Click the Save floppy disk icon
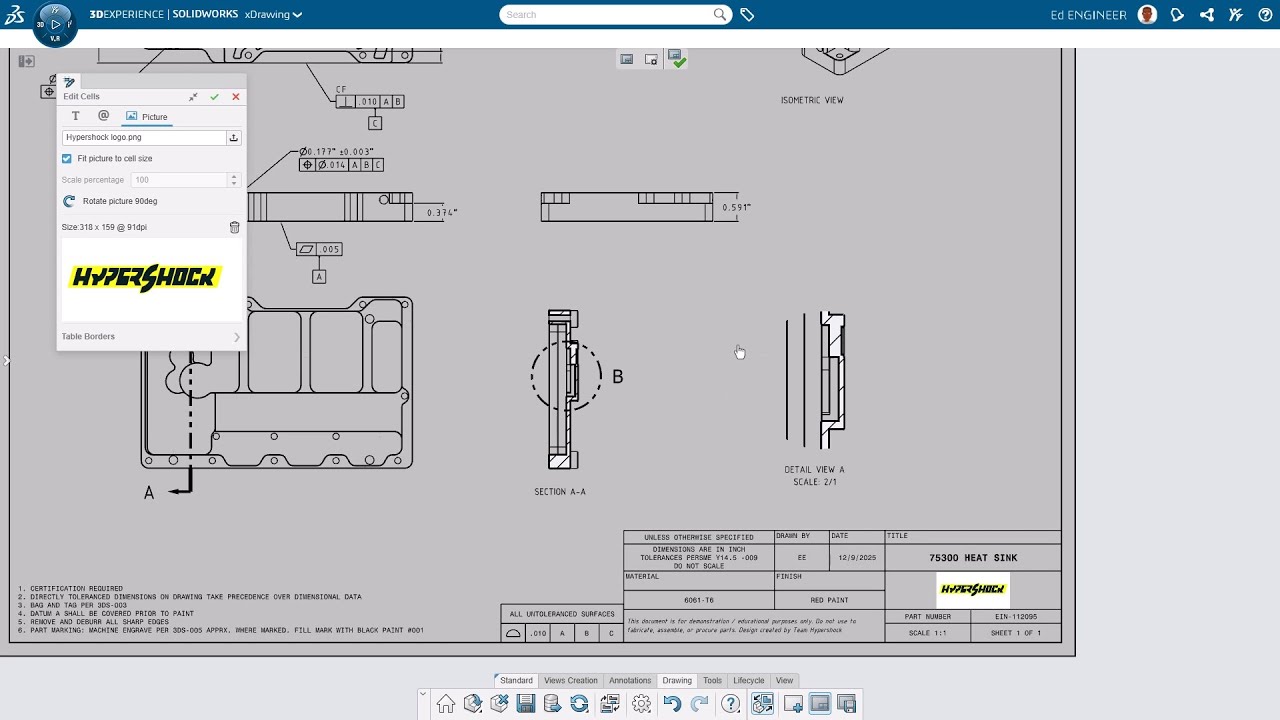The width and height of the screenshot is (1280, 720). (526, 704)
